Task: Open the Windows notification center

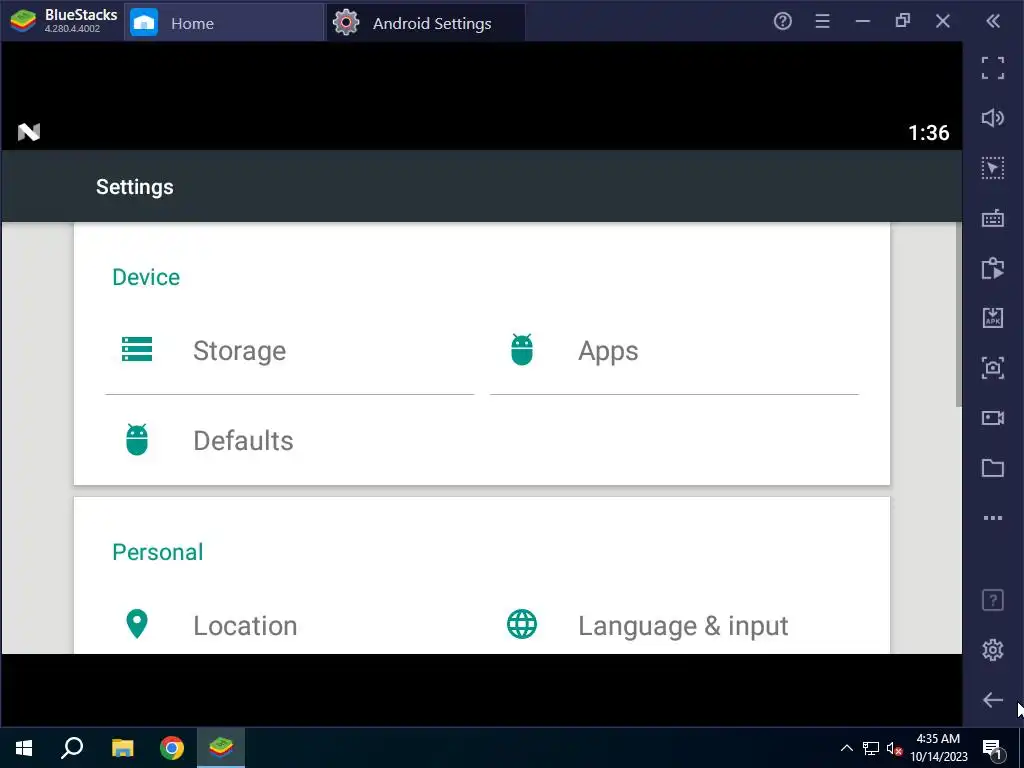Action: point(992,749)
